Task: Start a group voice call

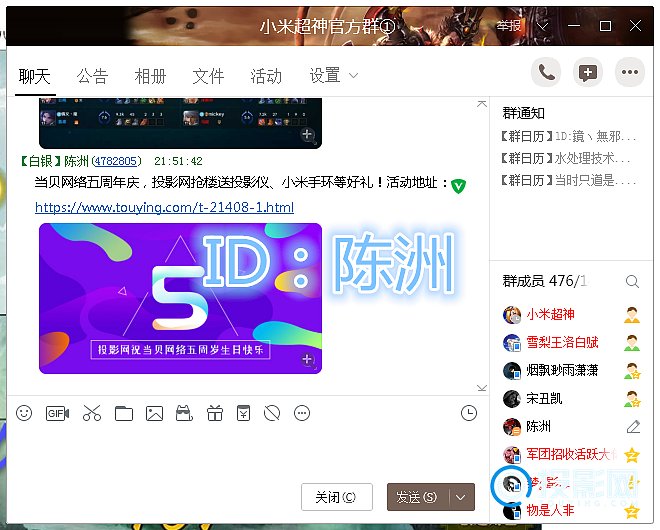Action: click(546, 73)
